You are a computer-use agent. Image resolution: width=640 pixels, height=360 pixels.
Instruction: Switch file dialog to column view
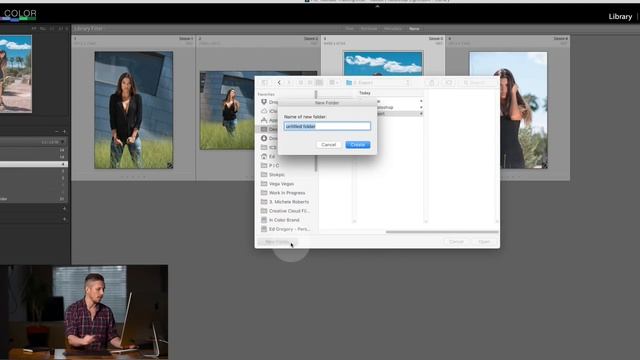319,82
